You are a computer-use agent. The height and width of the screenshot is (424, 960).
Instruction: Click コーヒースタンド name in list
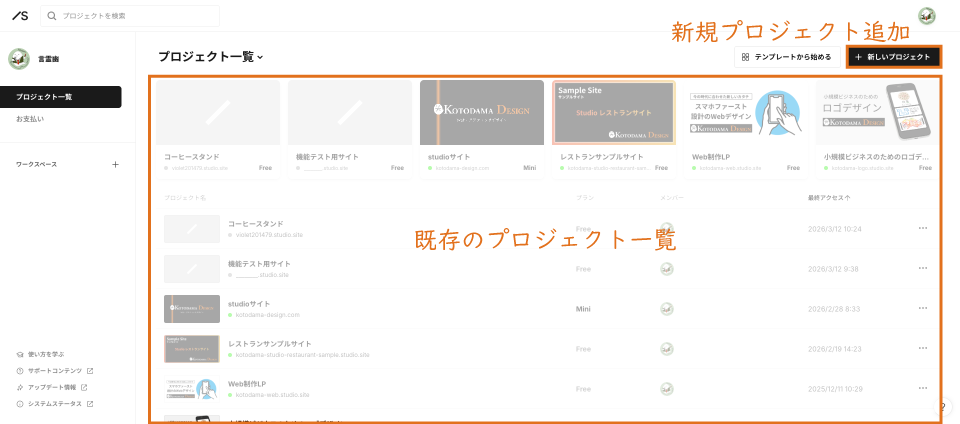pos(255,224)
